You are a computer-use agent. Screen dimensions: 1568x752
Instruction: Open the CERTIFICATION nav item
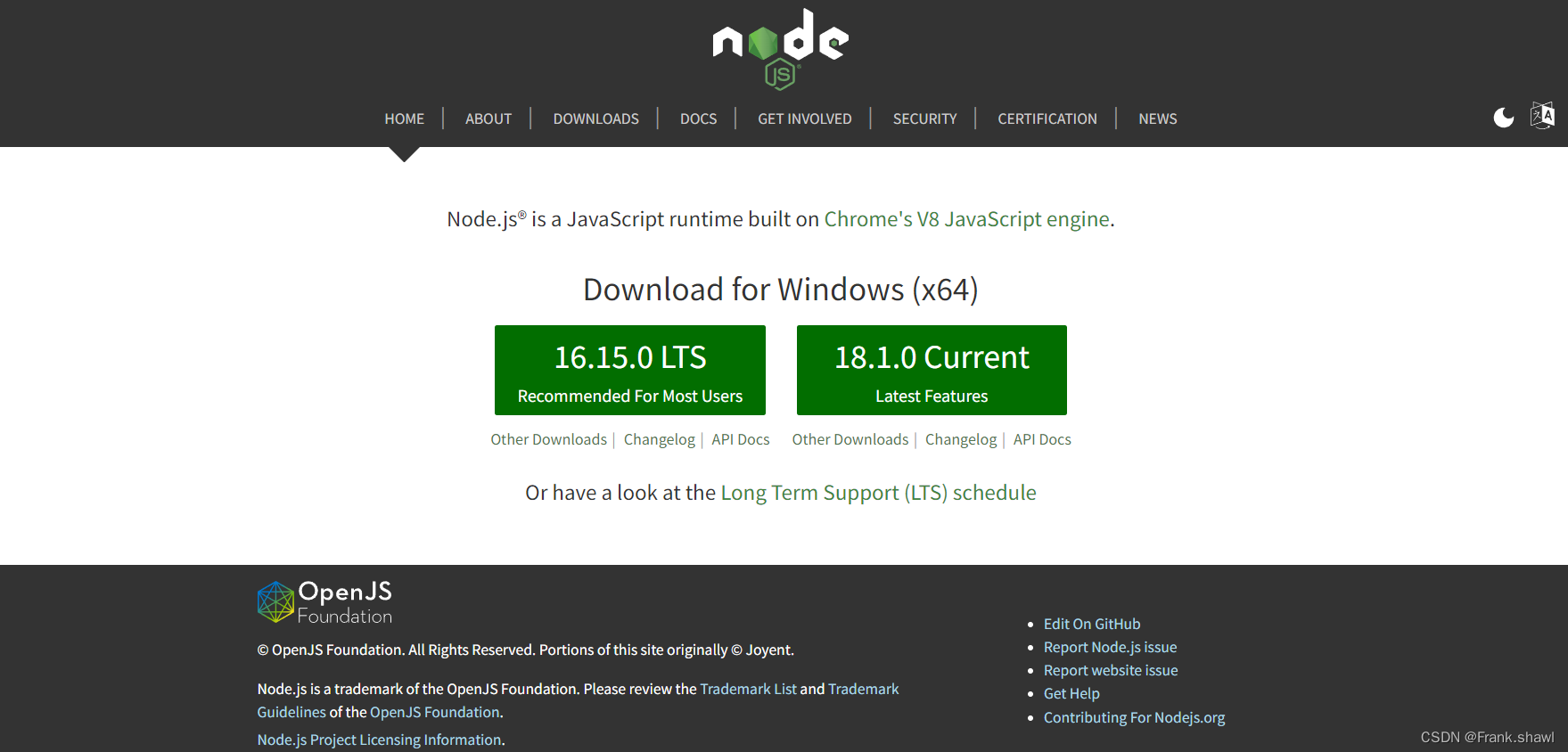pyautogui.click(x=1047, y=119)
